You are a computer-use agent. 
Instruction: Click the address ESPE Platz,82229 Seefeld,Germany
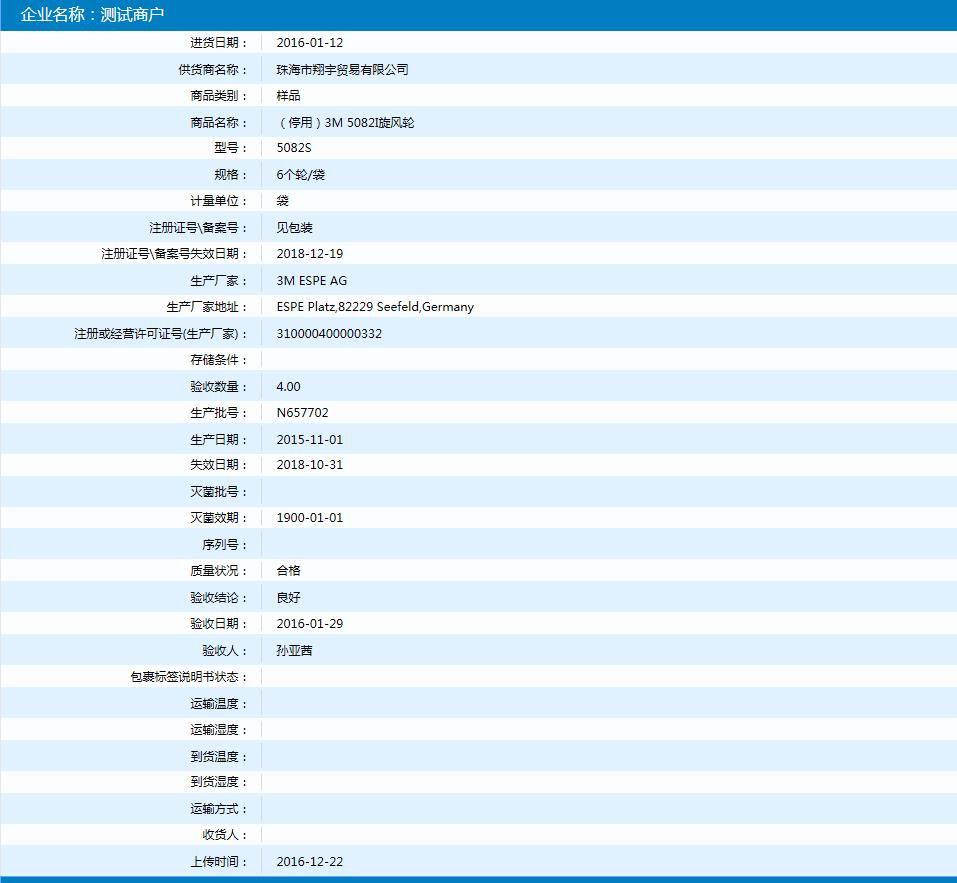click(375, 307)
